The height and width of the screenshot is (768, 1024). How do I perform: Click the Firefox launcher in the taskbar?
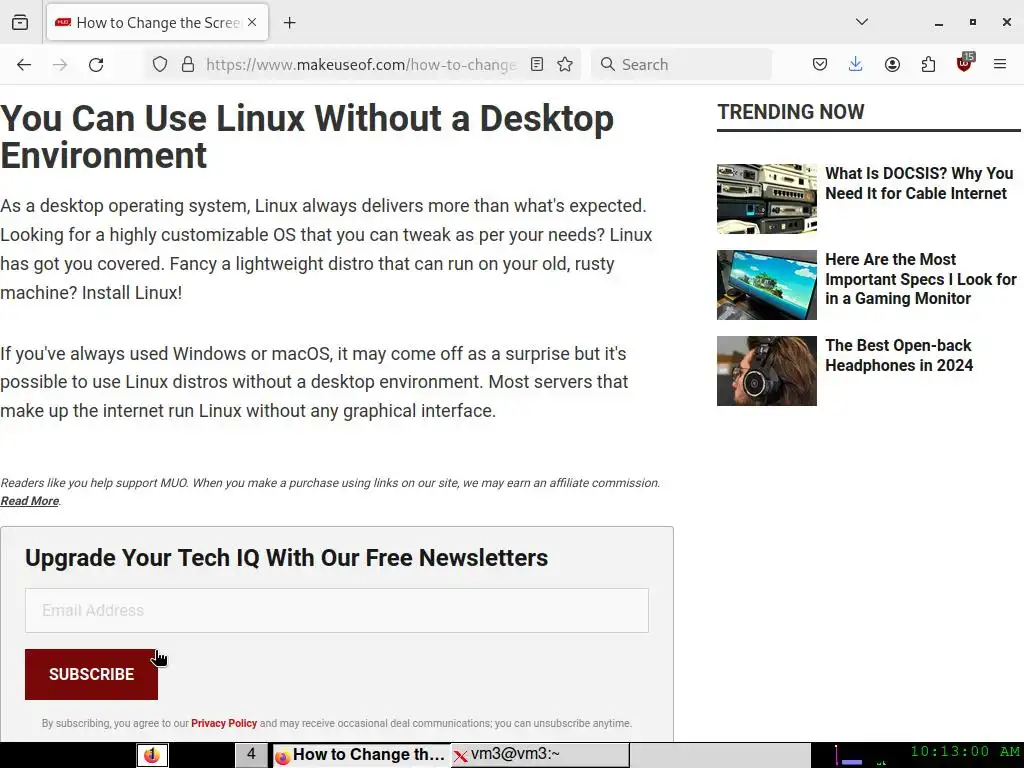152,755
